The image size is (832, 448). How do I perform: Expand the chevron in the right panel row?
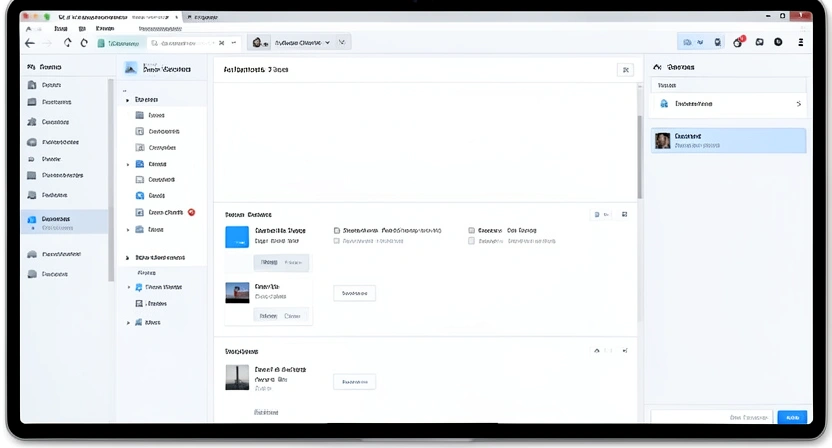coord(797,103)
